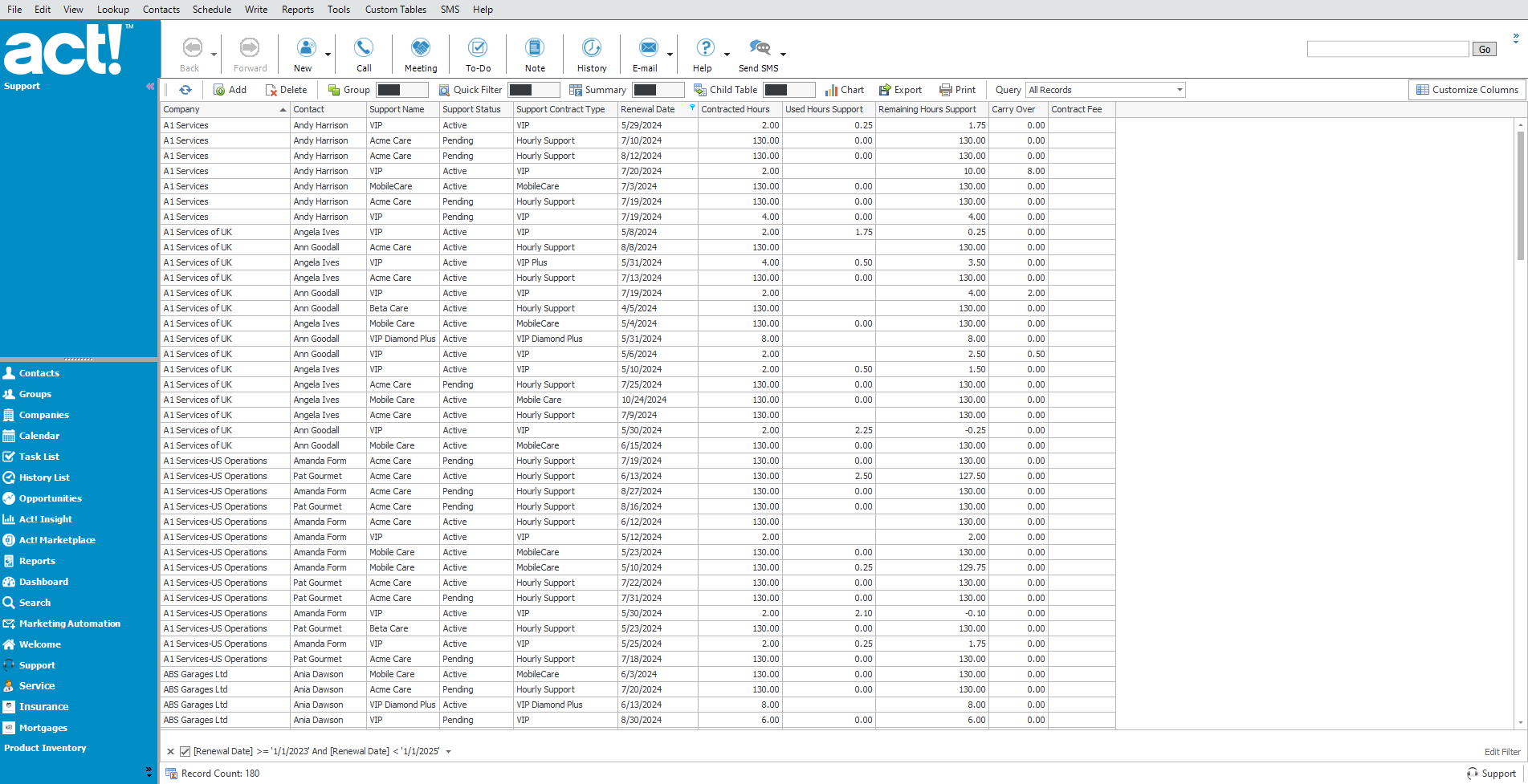Open the SMS menu
1528x784 pixels.
pyautogui.click(x=450, y=10)
